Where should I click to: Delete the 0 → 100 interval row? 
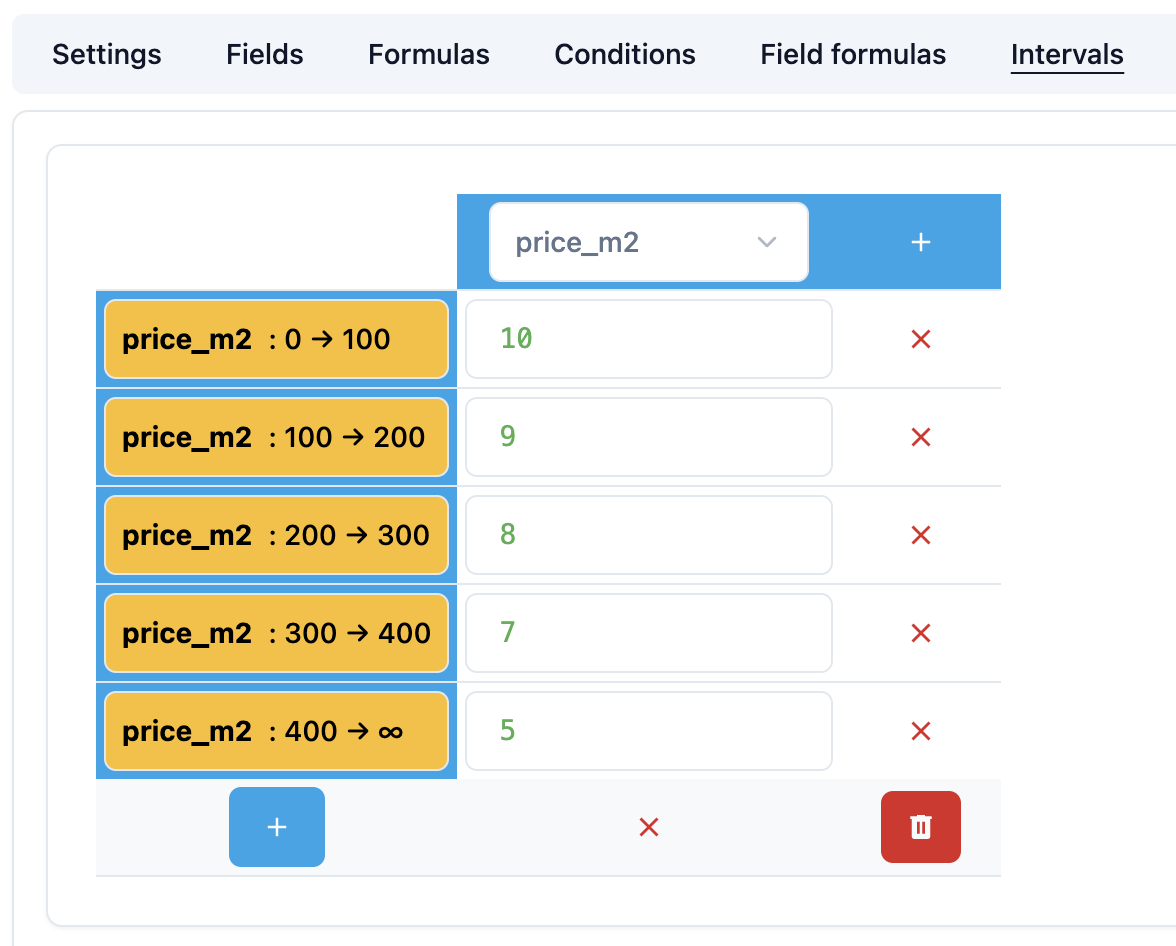click(x=921, y=340)
